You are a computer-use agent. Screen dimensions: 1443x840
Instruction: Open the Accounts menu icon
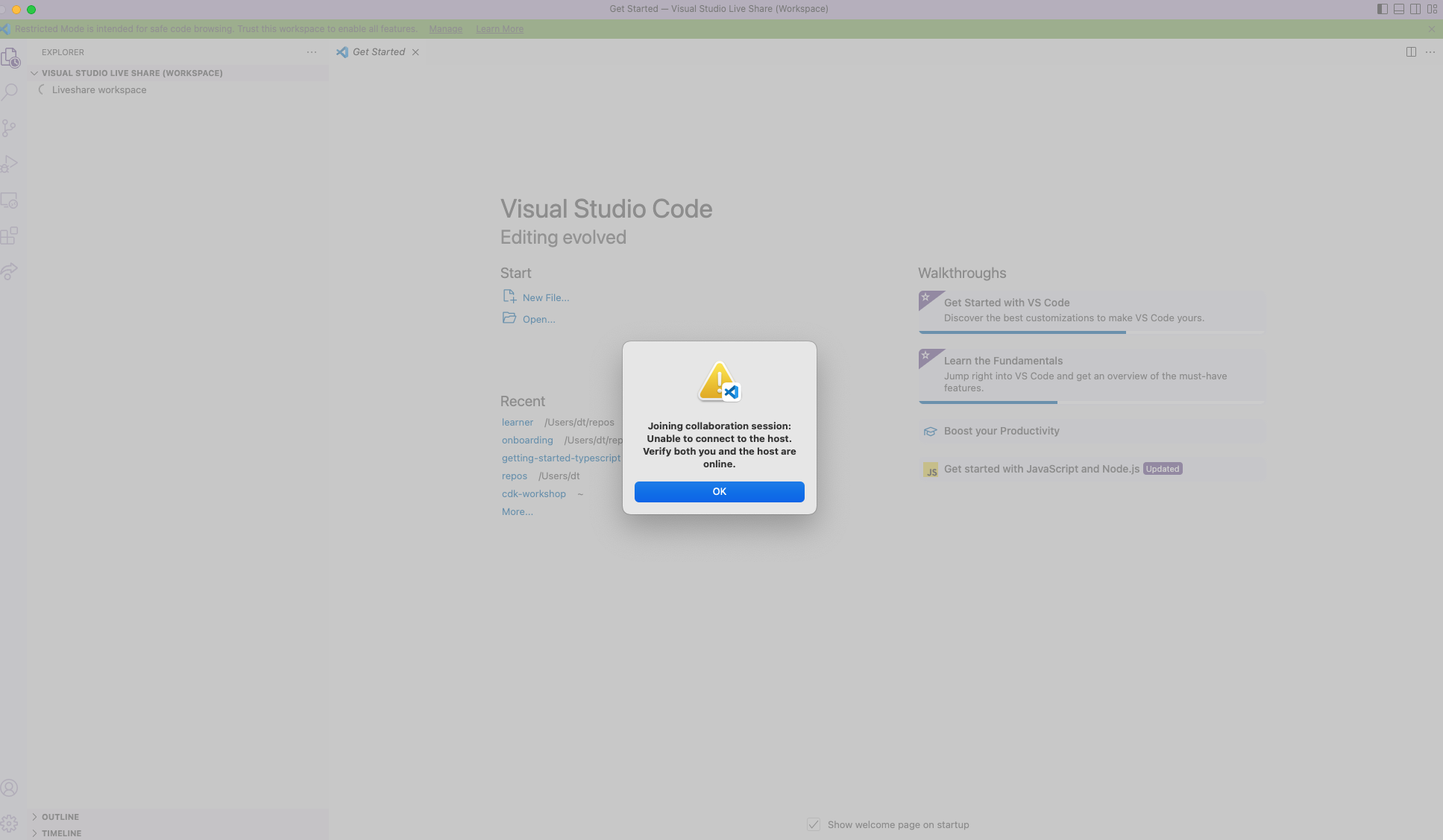pyautogui.click(x=10, y=788)
